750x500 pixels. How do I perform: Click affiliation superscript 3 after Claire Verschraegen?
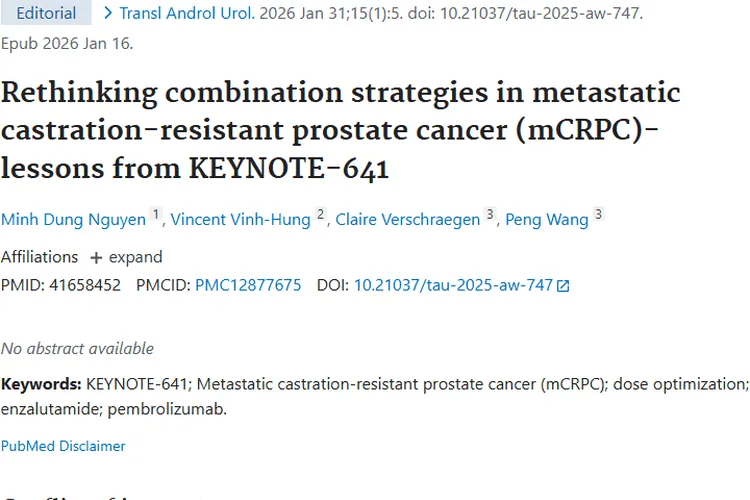tap(490, 215)
